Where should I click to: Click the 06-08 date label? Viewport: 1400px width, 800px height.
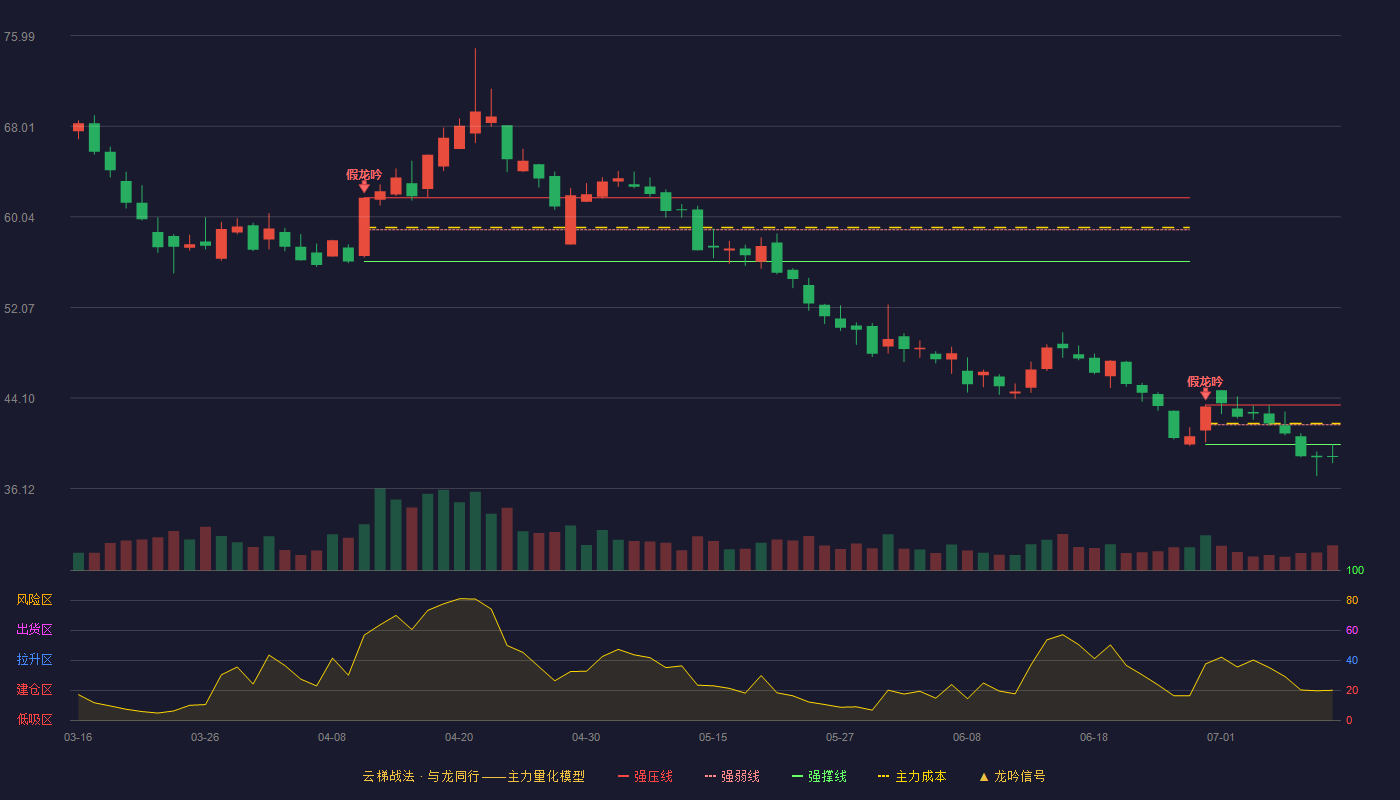tap(967, 737)
